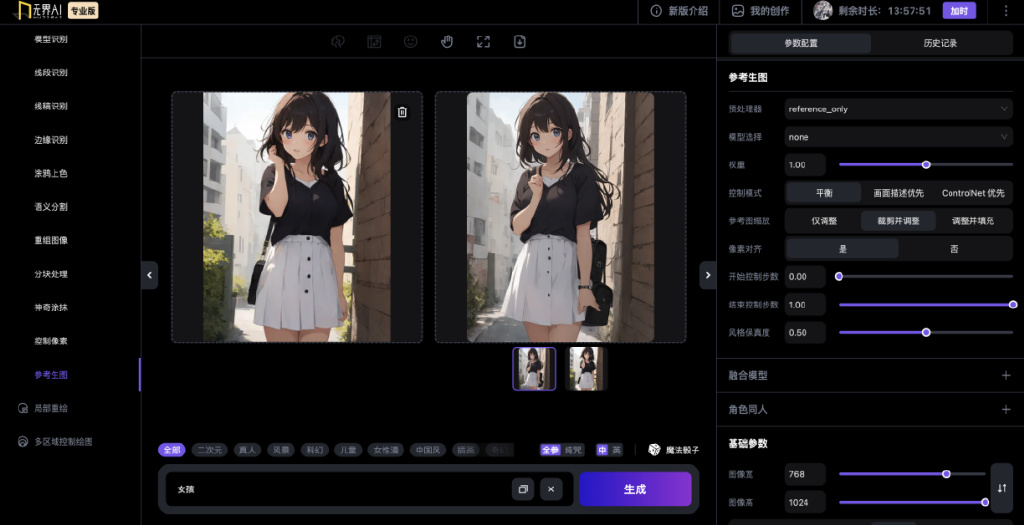
Task: Open 模型识别 in the sidebar
Action: point(51,39)
